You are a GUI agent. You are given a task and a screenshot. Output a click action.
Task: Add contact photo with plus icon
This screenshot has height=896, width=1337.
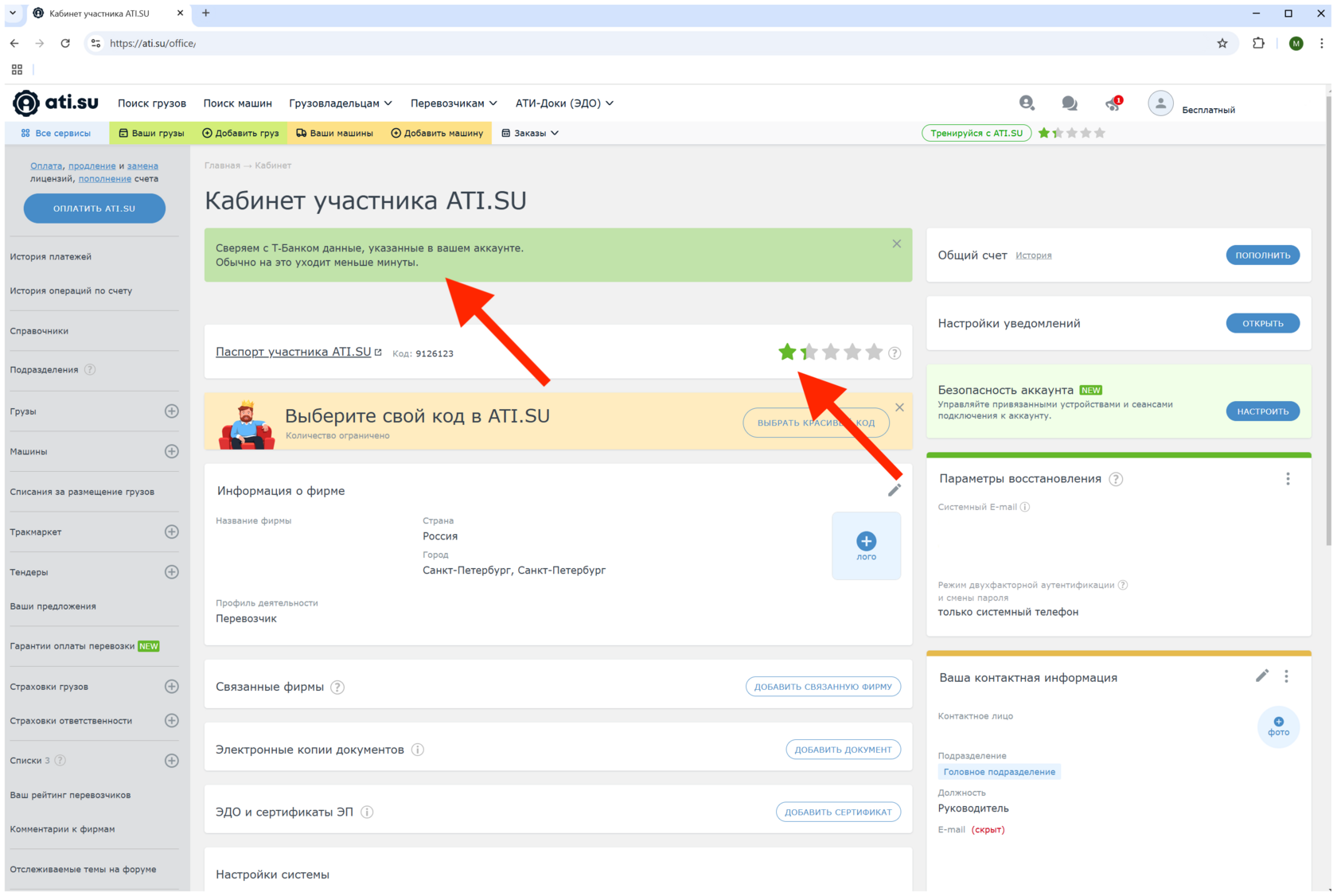(1278, 723)
